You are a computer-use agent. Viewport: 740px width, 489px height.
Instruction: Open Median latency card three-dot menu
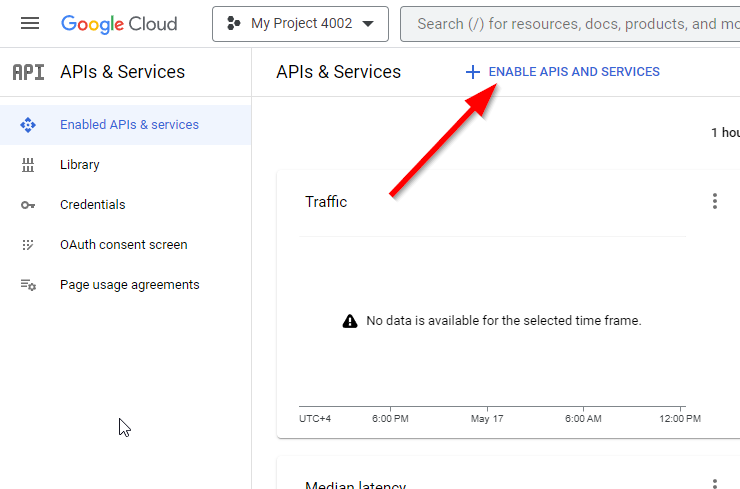tap(714, 484)
